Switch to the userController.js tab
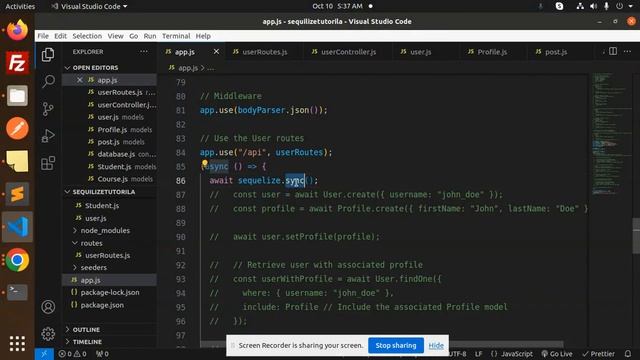 [348, 52]
